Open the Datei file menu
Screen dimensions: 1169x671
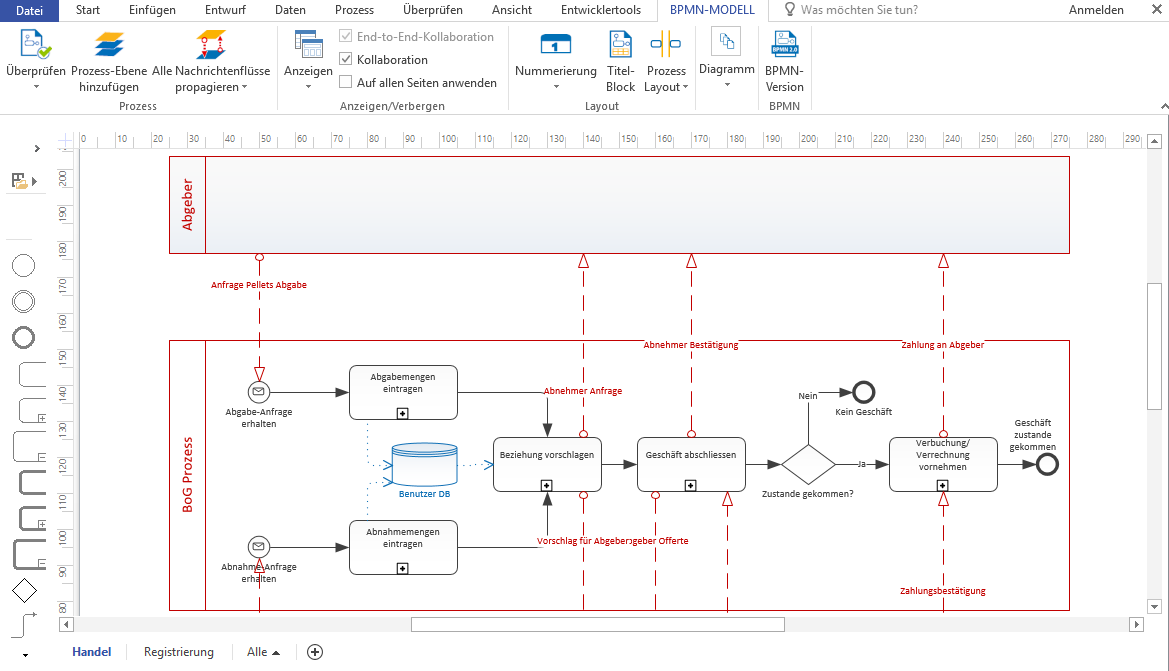[31, 10]
